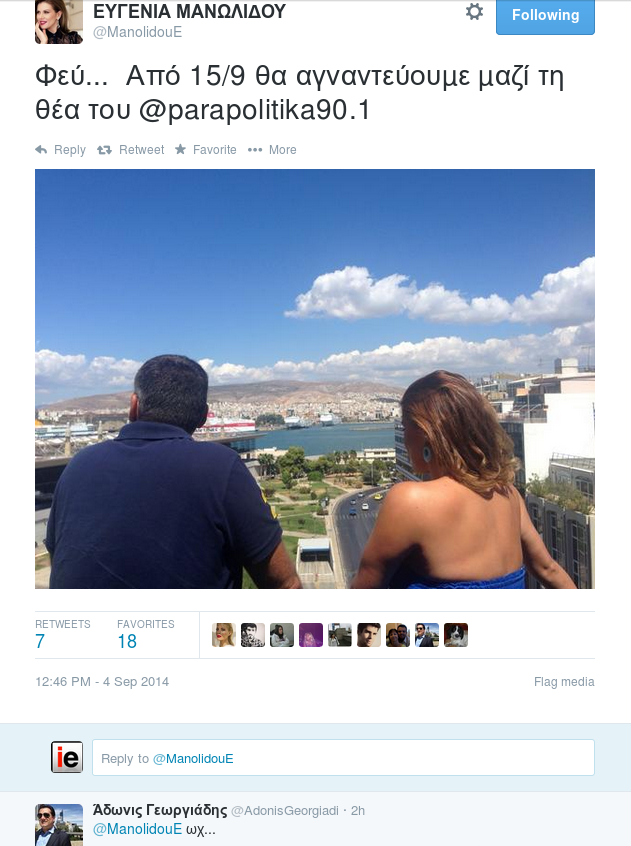Screen dimensions: 631x846
Task: Enlarge the attached harbor view photo
Action: click(x=315, y=379)
